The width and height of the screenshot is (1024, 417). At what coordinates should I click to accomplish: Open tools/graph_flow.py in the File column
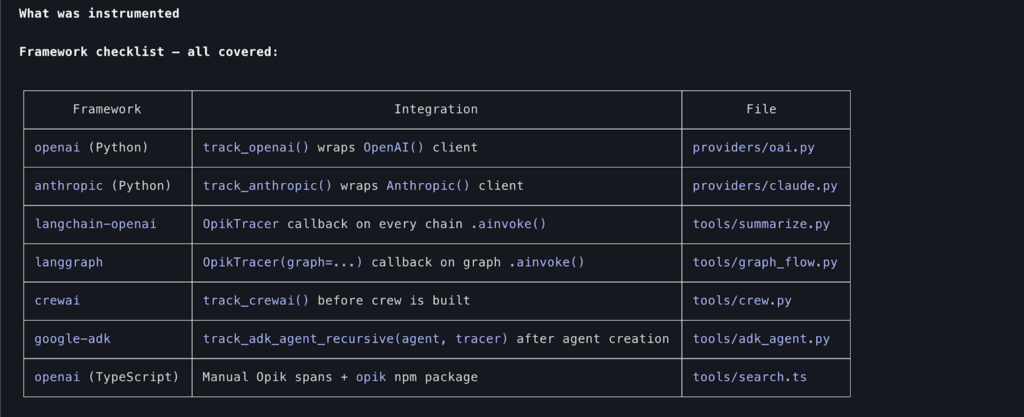click(x=765, y=262)
